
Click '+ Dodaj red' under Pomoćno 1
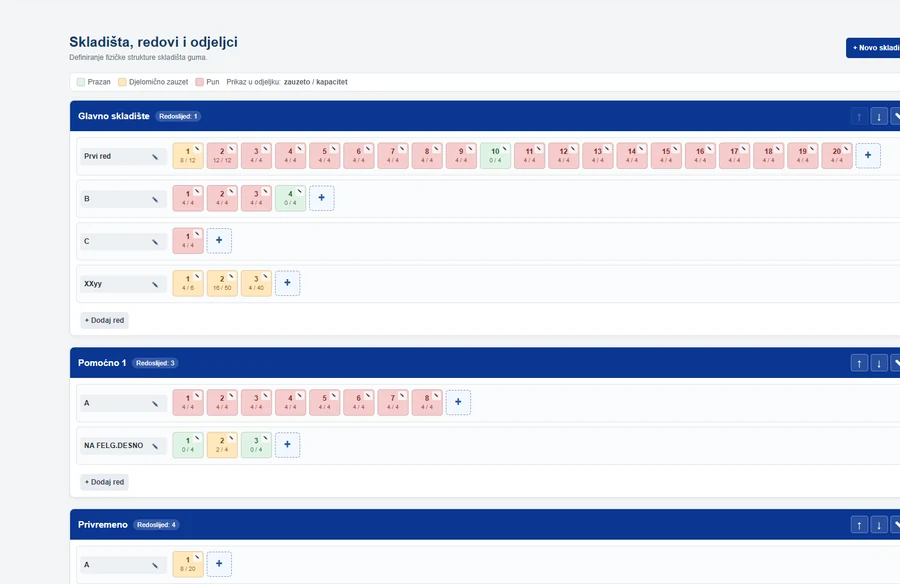104,482
